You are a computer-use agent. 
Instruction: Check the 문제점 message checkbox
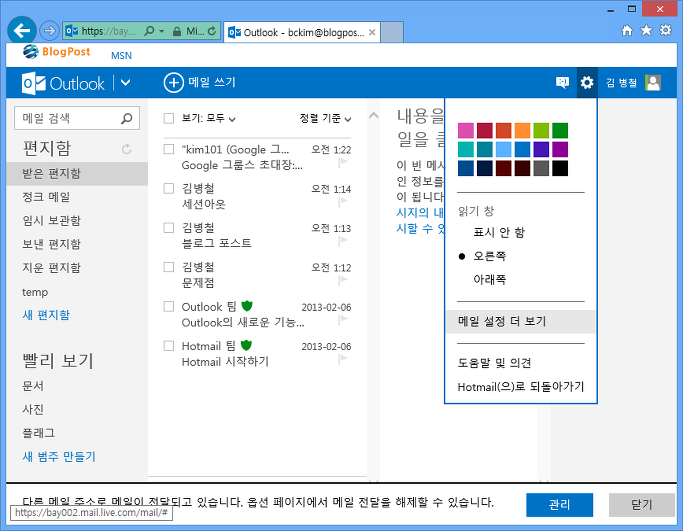[169, 267]
